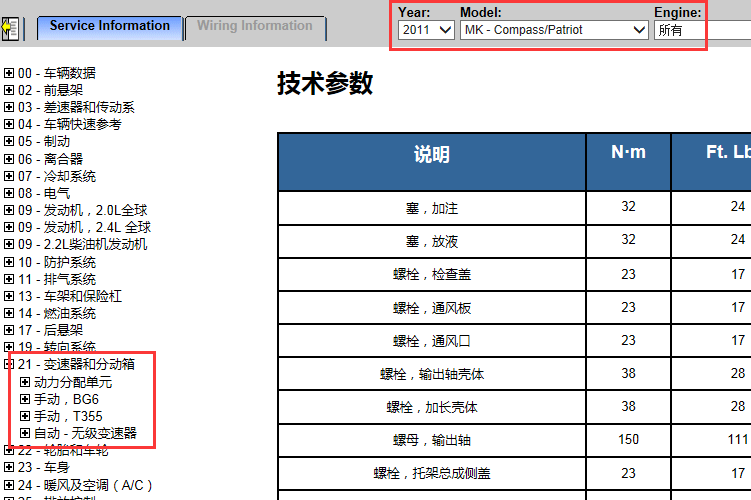The width and height of the screenshot is (751, 500).
Task: Click the 150 N·m value cell
Action: click(x=628, y=440)
